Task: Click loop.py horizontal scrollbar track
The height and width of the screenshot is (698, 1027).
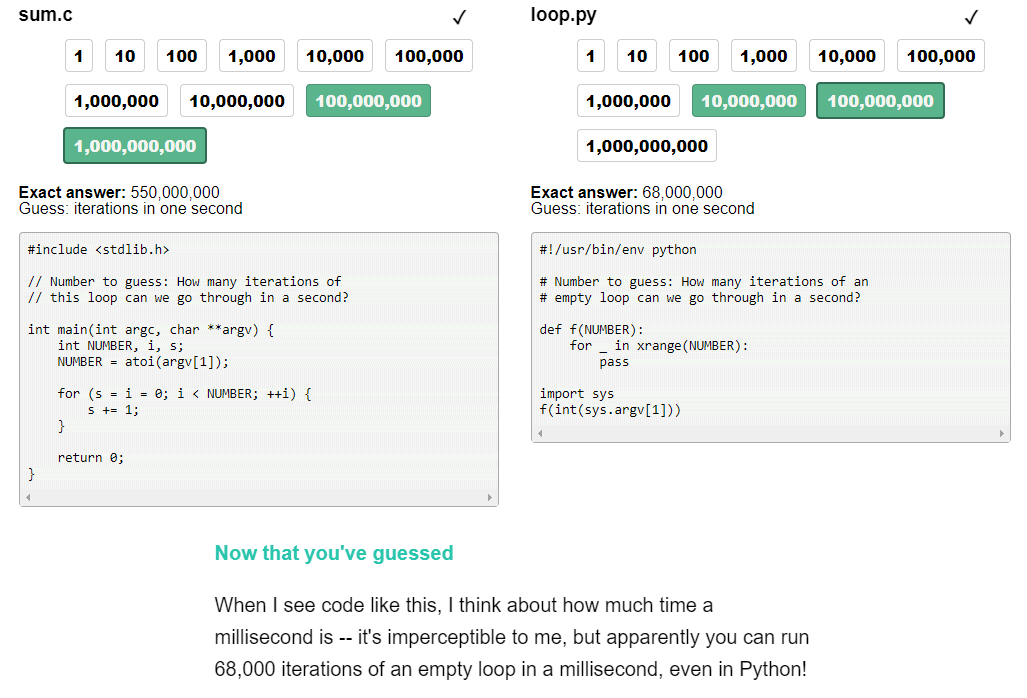Action: pos(771,433)
